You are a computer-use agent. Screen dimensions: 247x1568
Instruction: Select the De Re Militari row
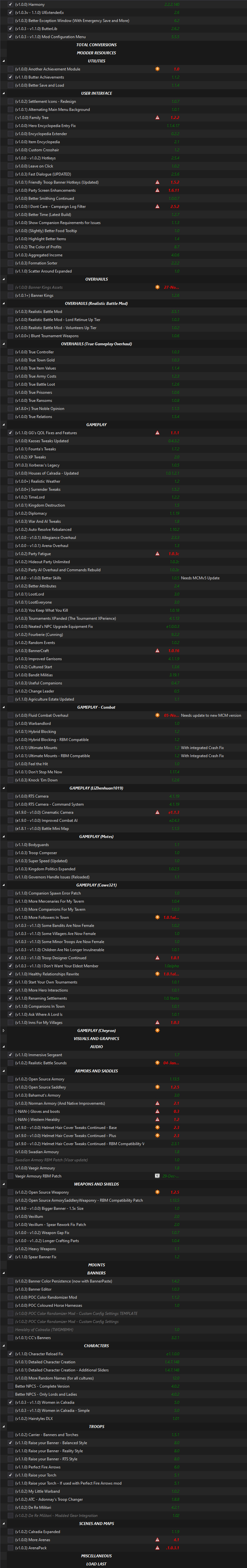(124, 1507)
